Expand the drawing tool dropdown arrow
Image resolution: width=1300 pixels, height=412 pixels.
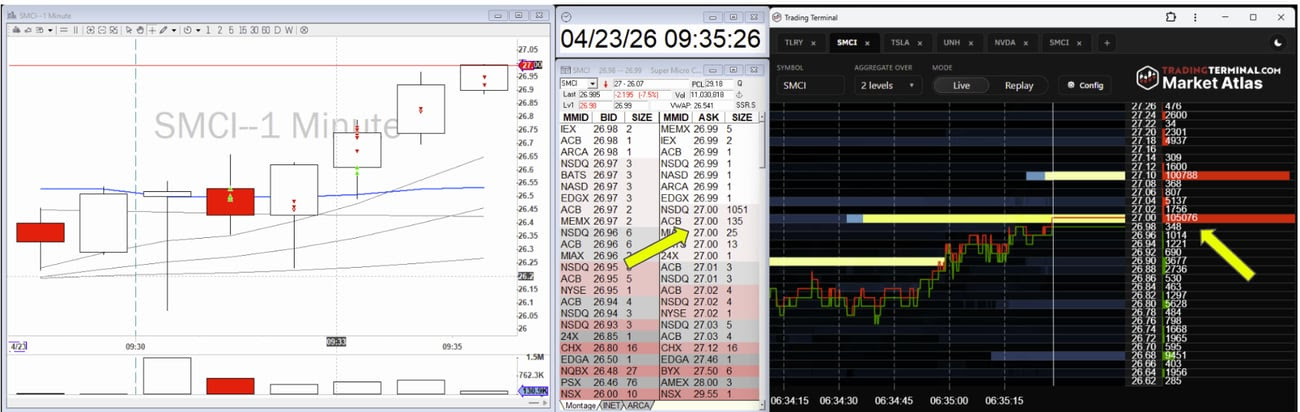pyautogui.click(x=174, y=30)
